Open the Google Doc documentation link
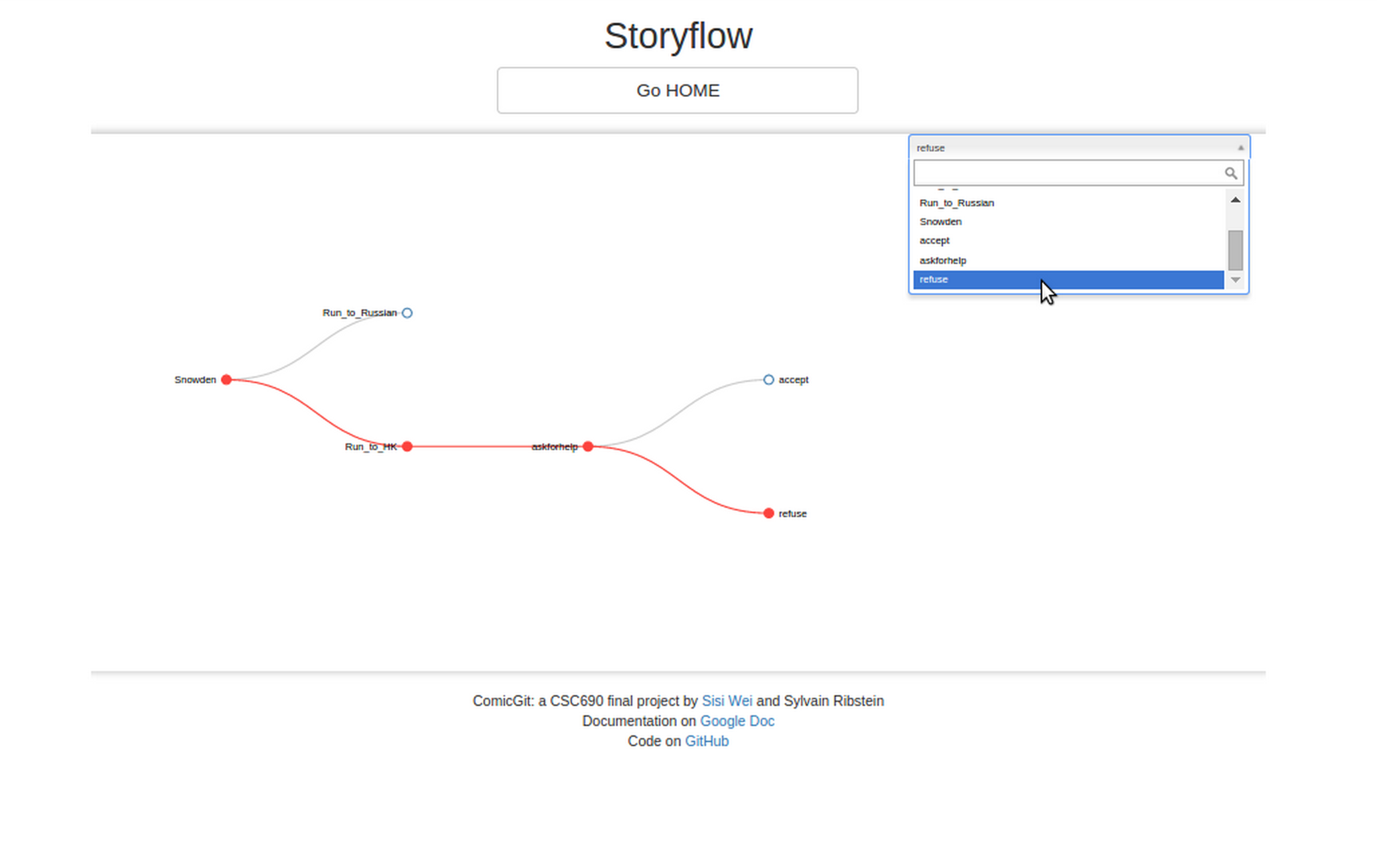 (x=737, y=721)
